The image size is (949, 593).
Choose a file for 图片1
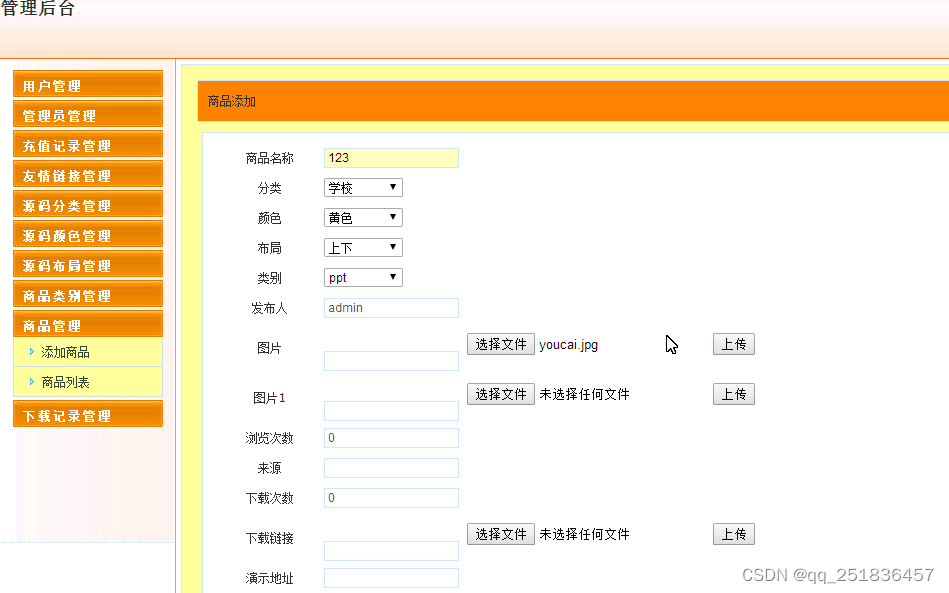click(x=501, y=395)
